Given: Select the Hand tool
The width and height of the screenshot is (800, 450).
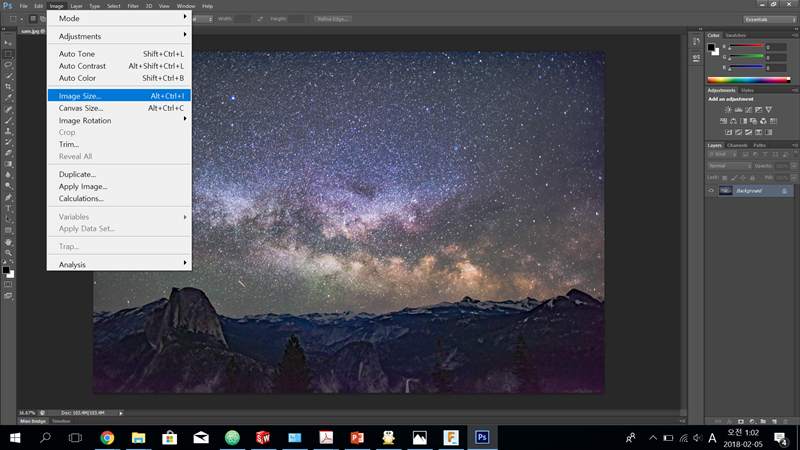Looking at the screenshot, I should (x=8, y=242).
